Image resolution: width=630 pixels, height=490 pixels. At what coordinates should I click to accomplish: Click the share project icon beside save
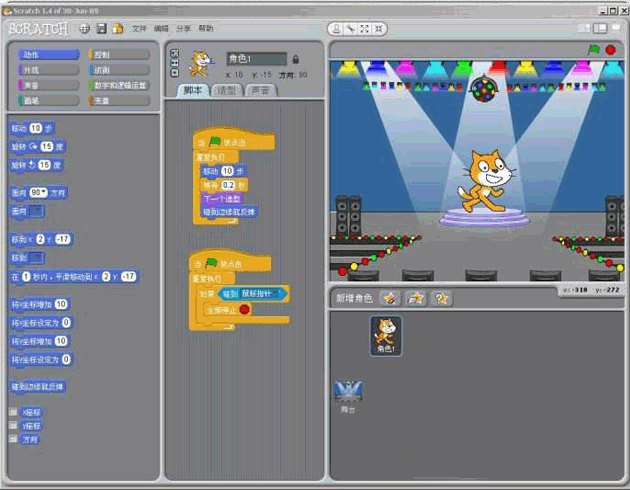pos(118,29)
